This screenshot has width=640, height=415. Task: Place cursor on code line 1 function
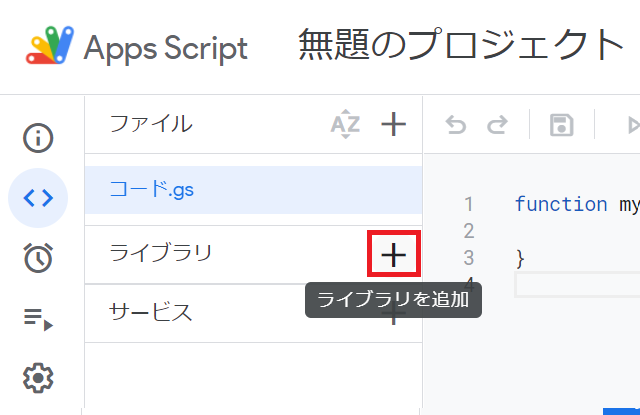point(561,204)
